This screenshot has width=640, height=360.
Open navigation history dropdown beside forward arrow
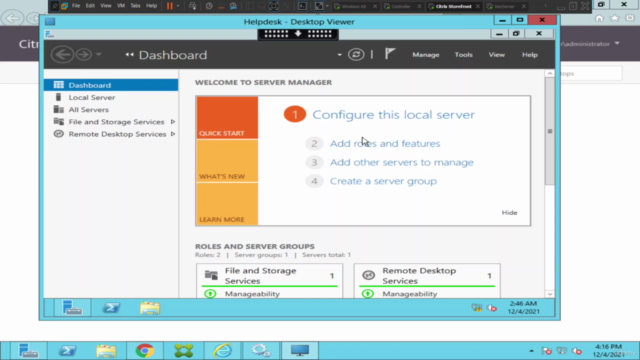pos(98,54)
